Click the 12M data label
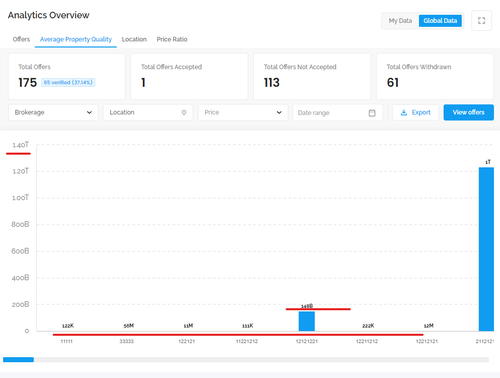 point(429,326)
